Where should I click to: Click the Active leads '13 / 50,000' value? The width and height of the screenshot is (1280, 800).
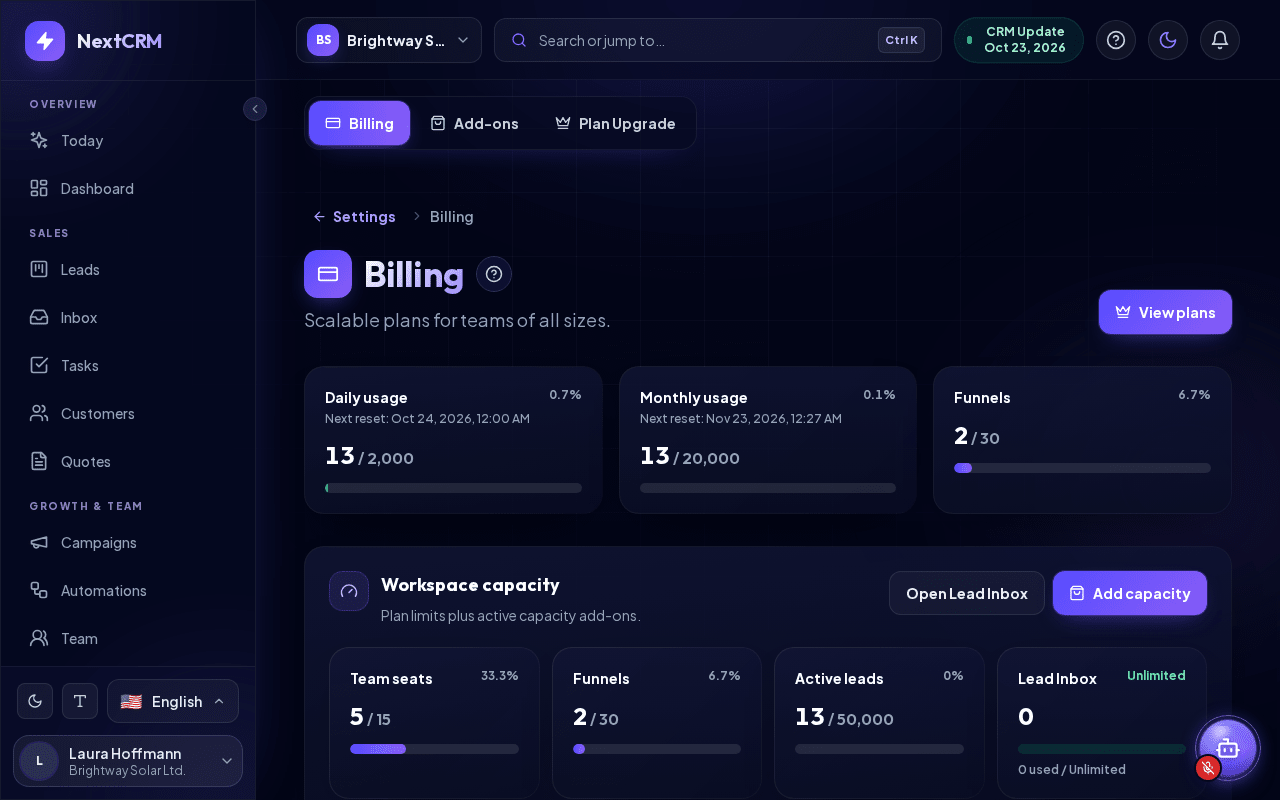click(x=844, y=717)
